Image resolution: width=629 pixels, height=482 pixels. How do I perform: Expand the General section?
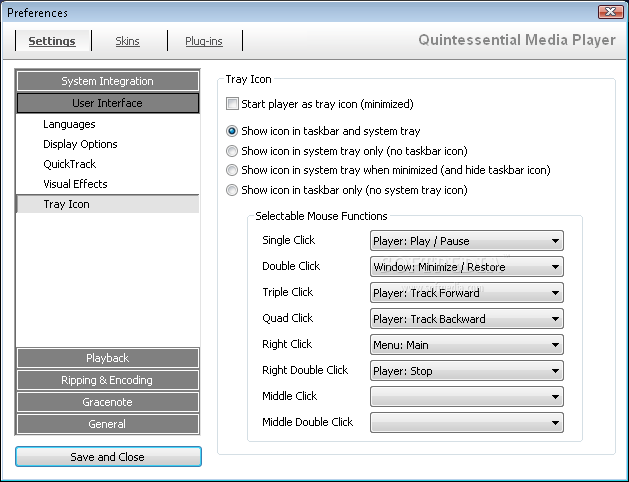tap(108, 424)
